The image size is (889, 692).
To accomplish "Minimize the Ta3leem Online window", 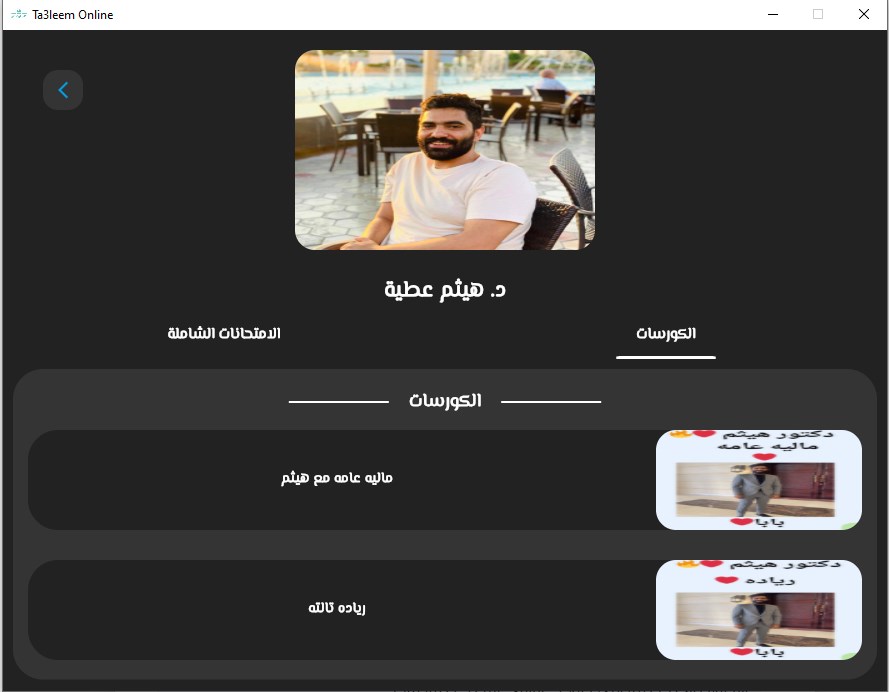I will (772, 14).
